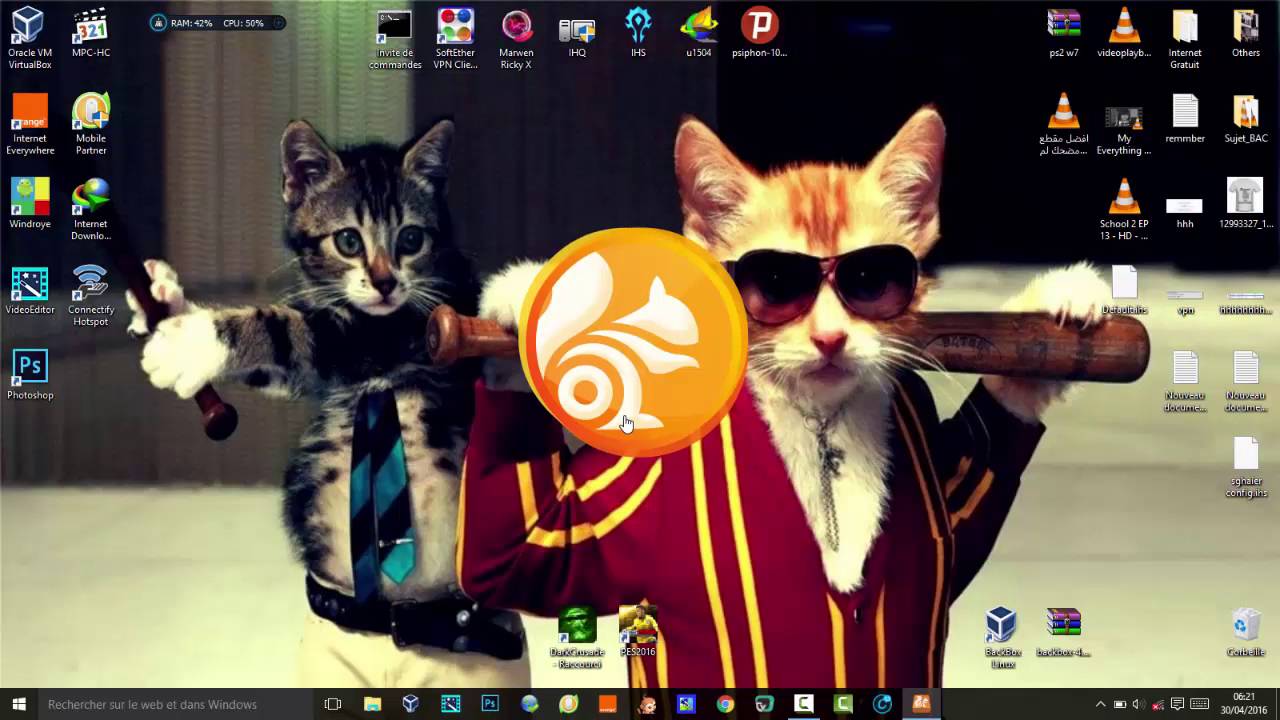Launch SoftEther VPN Client icon
This screenshot has height=720, width=1280.
coord(455,40)
